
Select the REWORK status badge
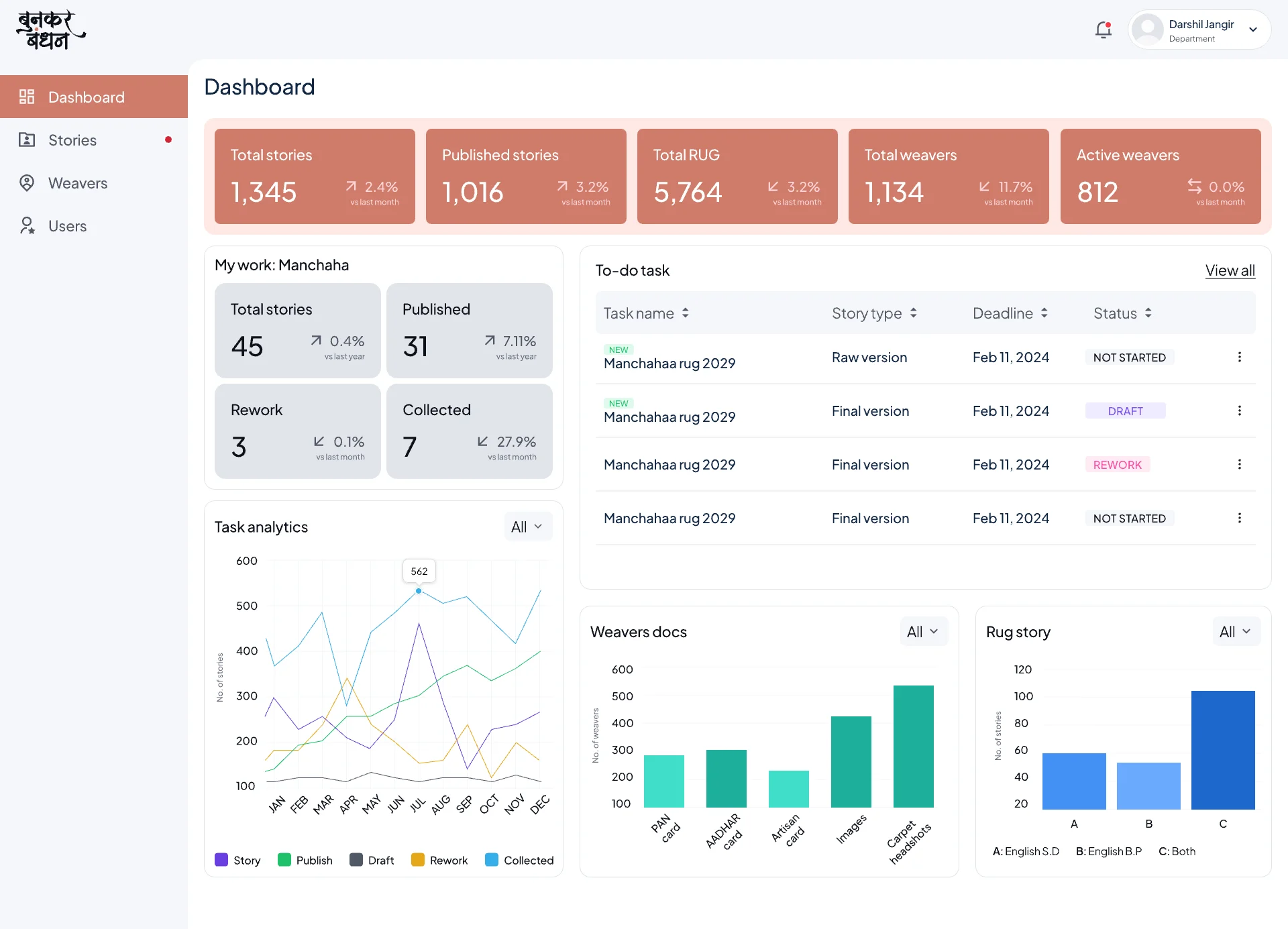click(x=1118, y=464)
